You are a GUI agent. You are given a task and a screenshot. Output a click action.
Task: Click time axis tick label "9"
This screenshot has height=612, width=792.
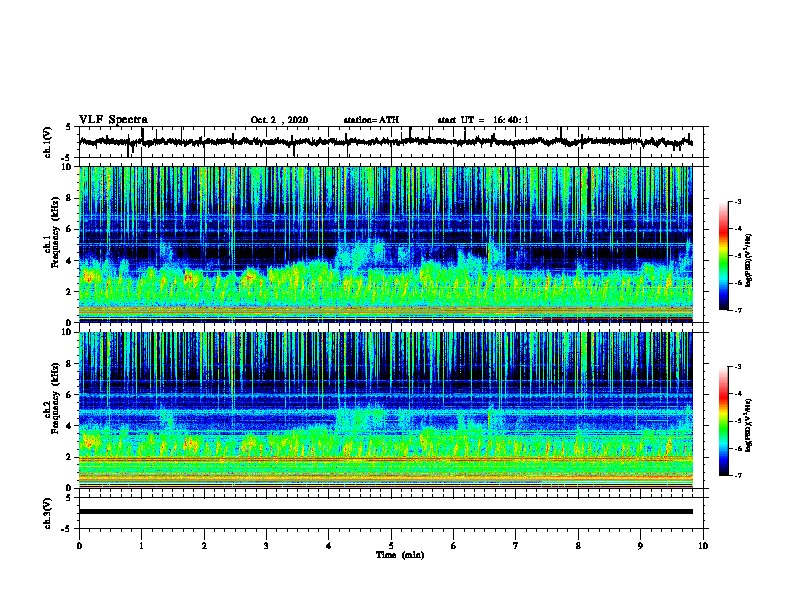click(x=640, y=546)
